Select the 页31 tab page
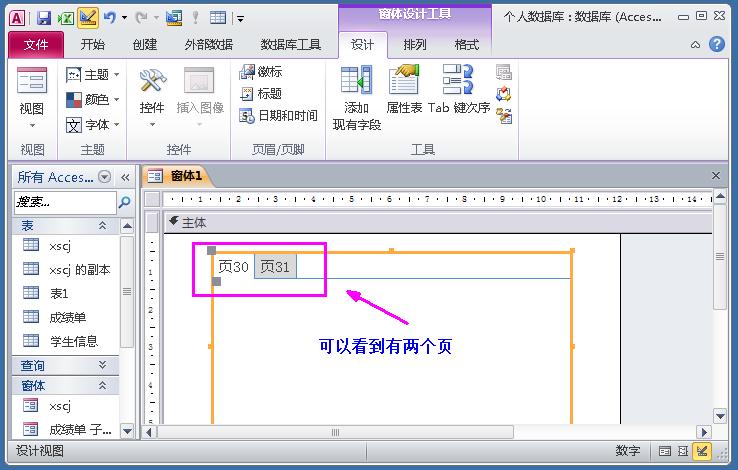The height and width of the screenshot is (470, 738). coord(275,267)
